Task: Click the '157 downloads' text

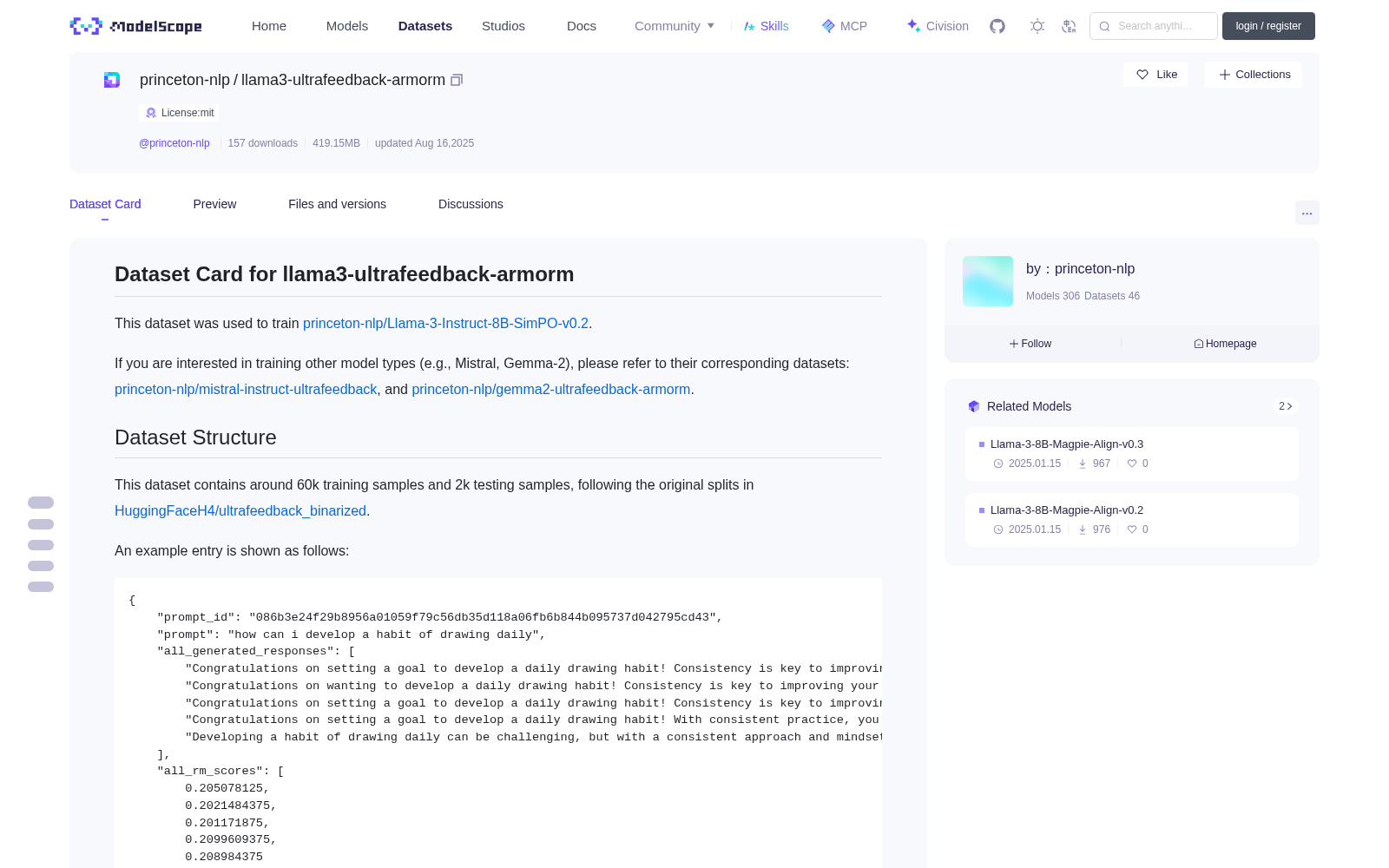Action: [263, 143]
